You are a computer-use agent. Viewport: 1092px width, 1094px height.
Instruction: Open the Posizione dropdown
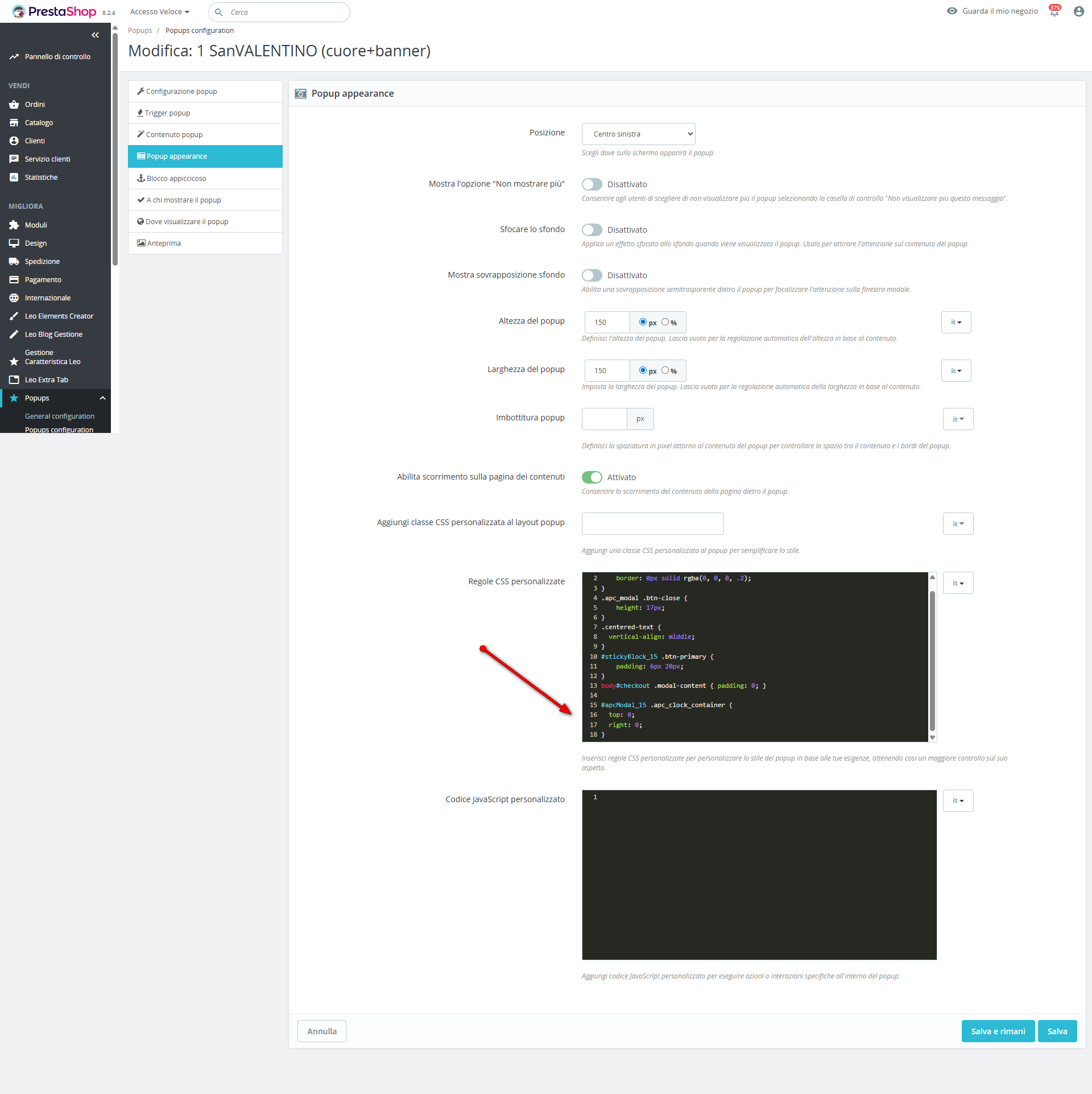tap(638, 134)
